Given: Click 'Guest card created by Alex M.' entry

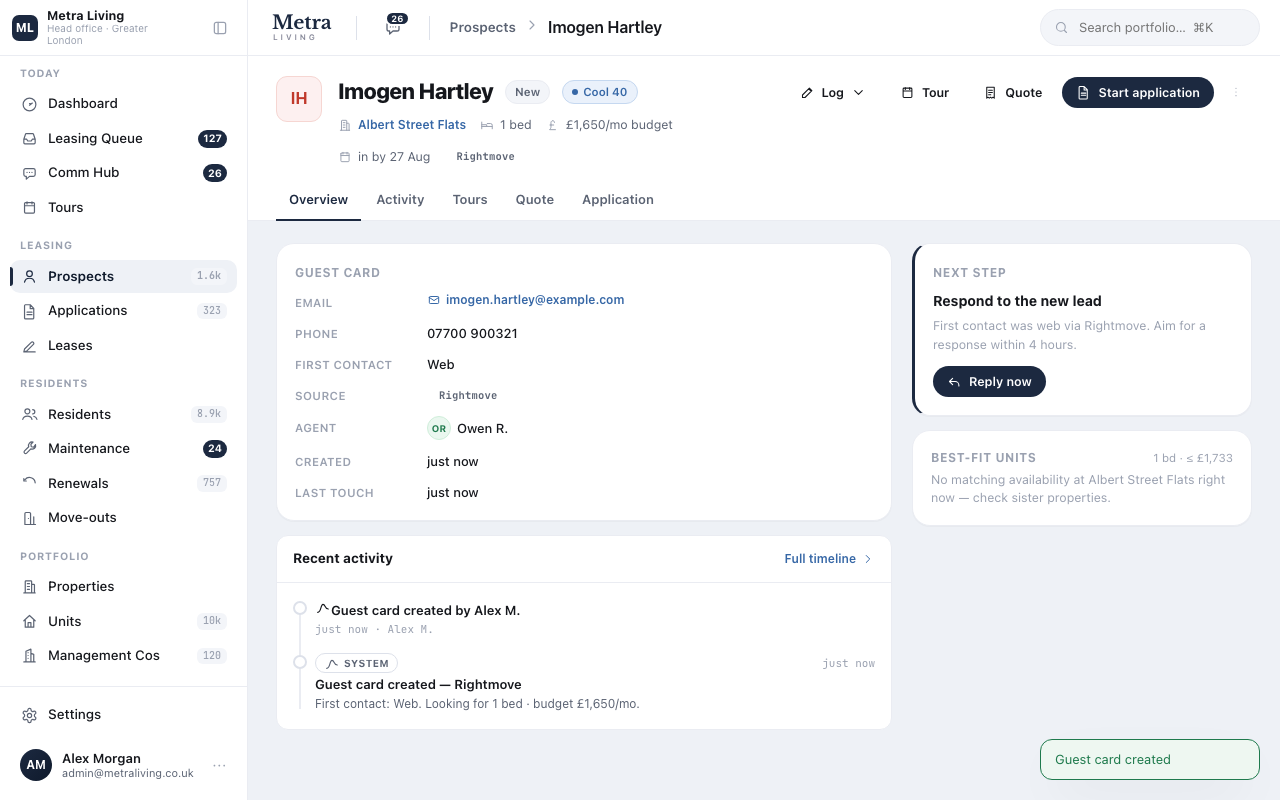Looking at the screenshot, I should tap(425, 611).
